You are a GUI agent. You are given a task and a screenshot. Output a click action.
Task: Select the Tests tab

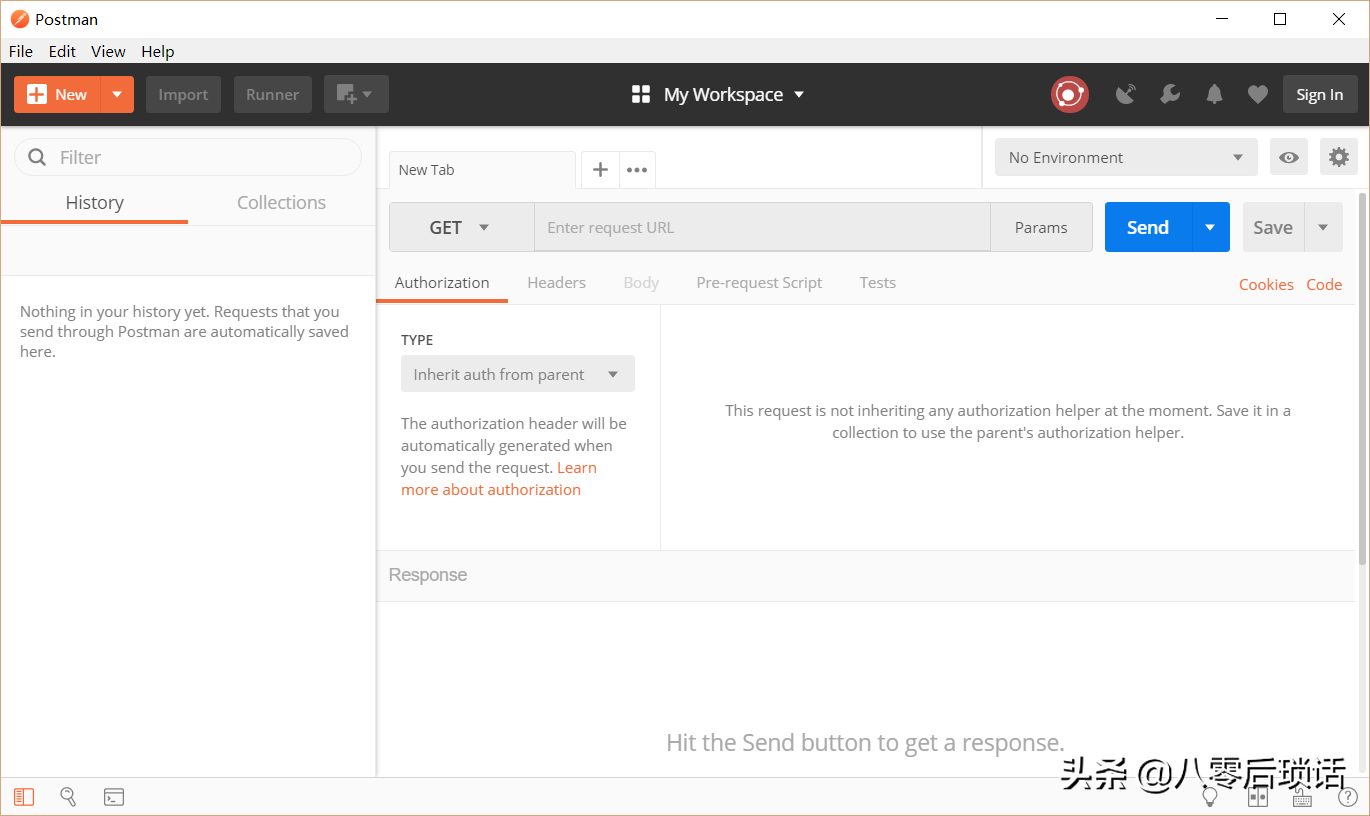(x=877, y=283)
